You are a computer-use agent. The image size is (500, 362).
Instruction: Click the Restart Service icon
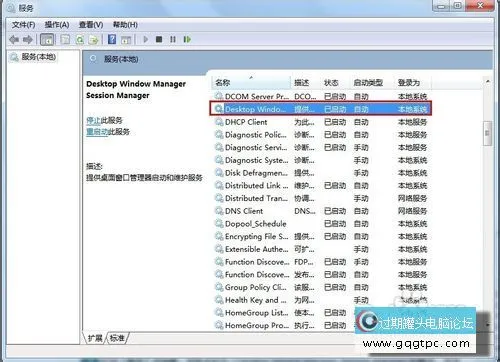coord(187,39)
